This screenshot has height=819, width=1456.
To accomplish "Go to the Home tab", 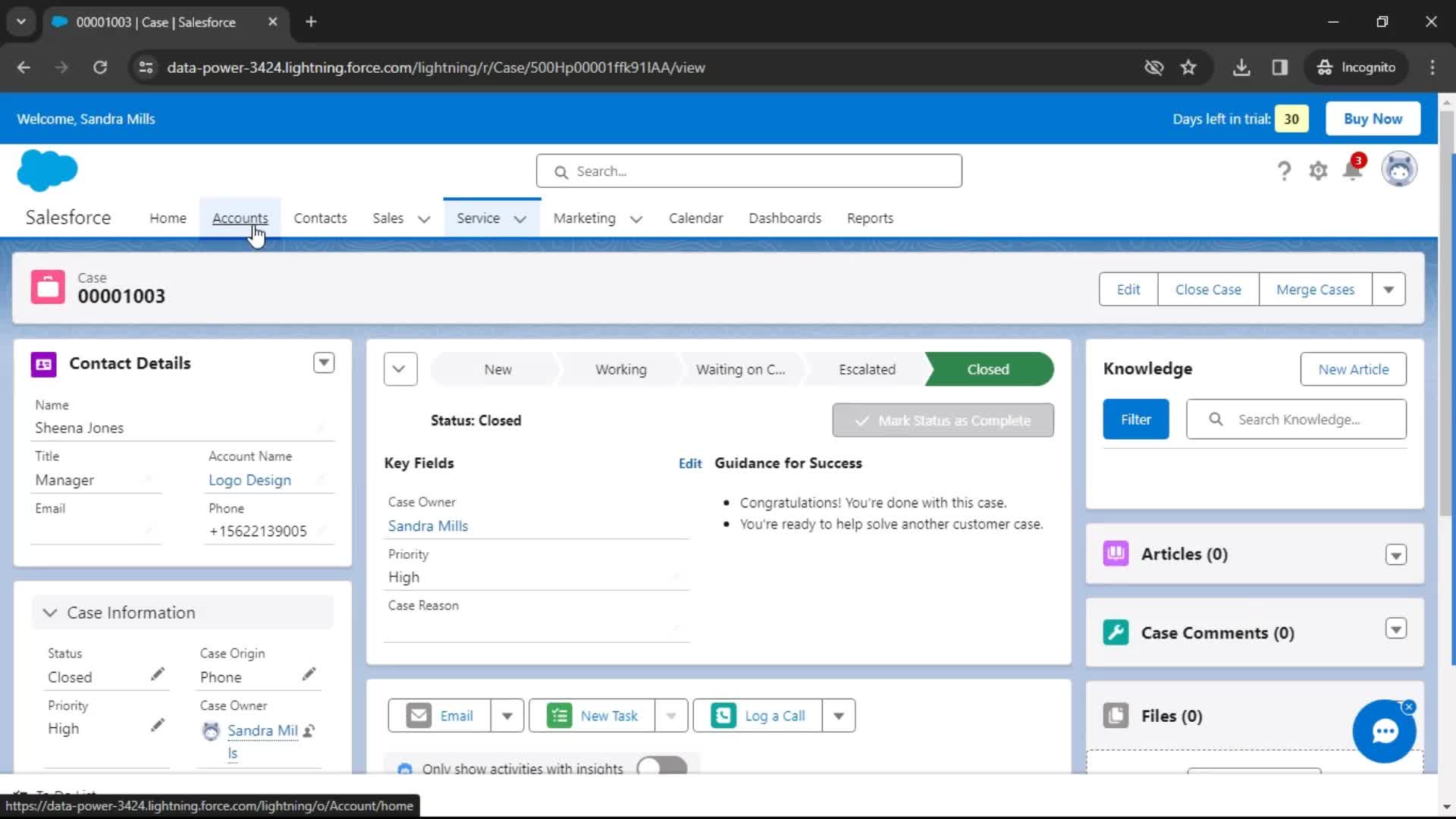I will click(x=168, y=218).
